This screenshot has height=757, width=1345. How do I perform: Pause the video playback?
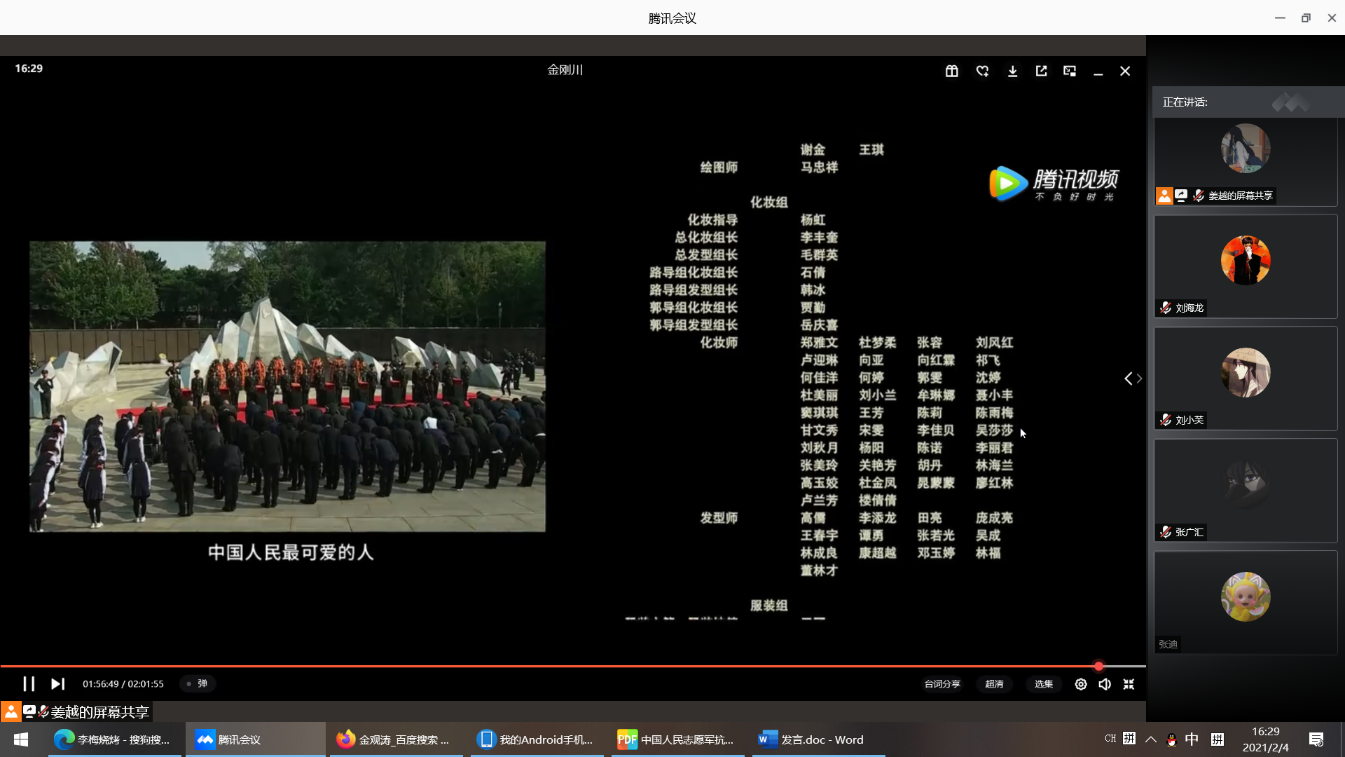pyautogui.click(x=29, y=684)
